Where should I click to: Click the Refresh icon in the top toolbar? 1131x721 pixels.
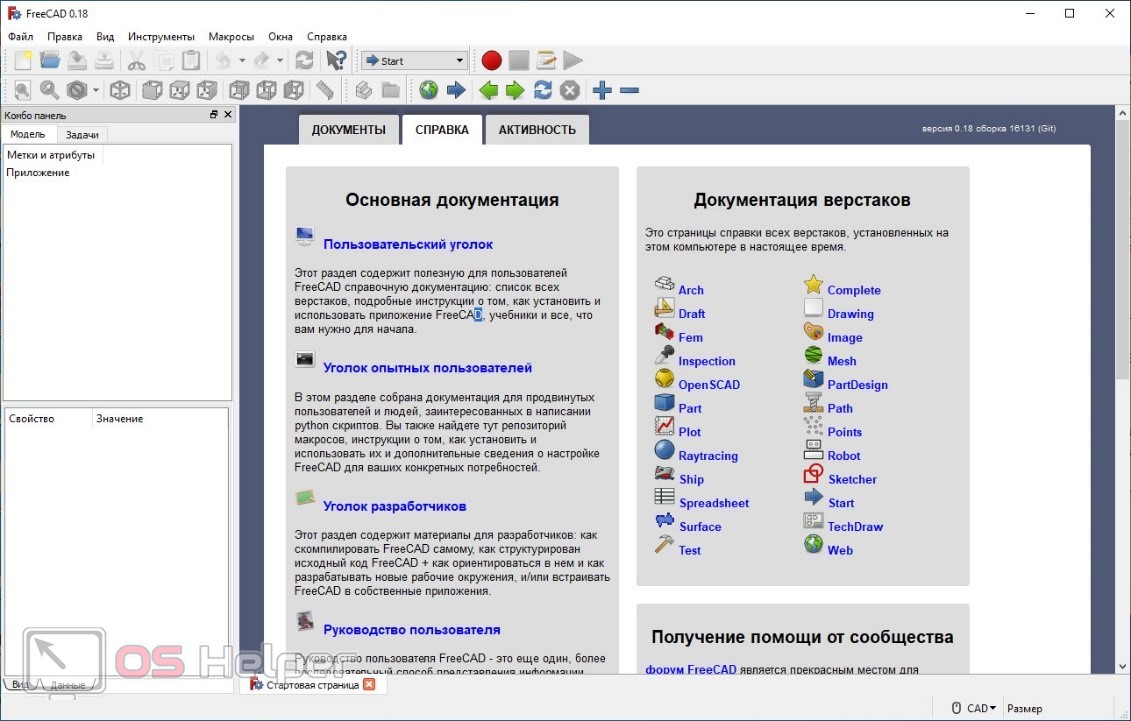coord(304,61)
